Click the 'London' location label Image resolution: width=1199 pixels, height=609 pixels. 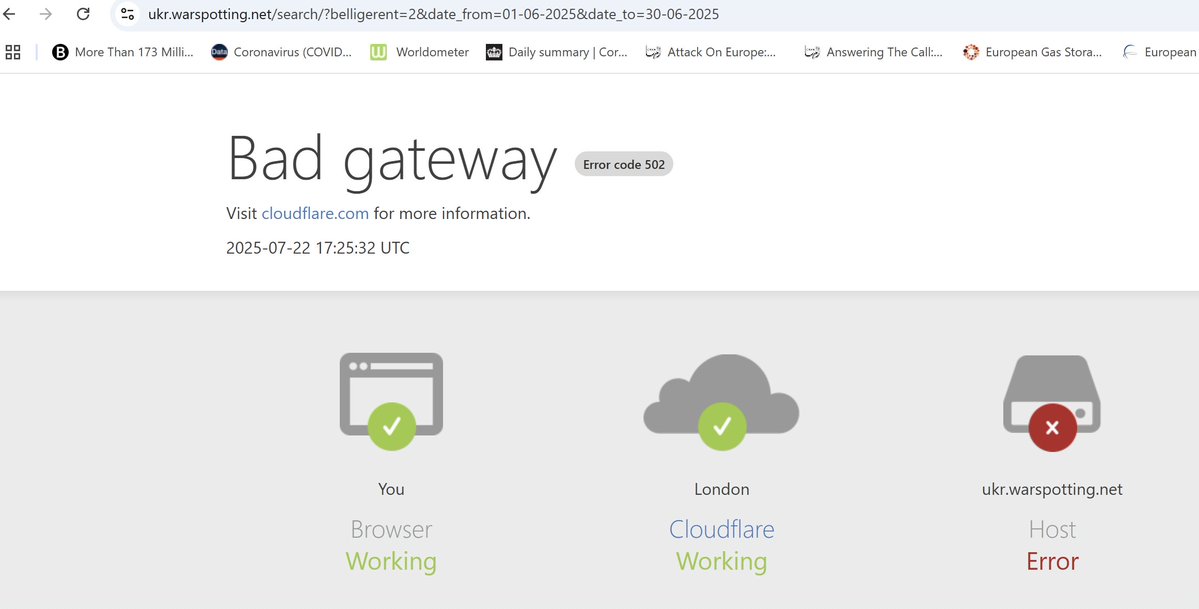(722, 489)
